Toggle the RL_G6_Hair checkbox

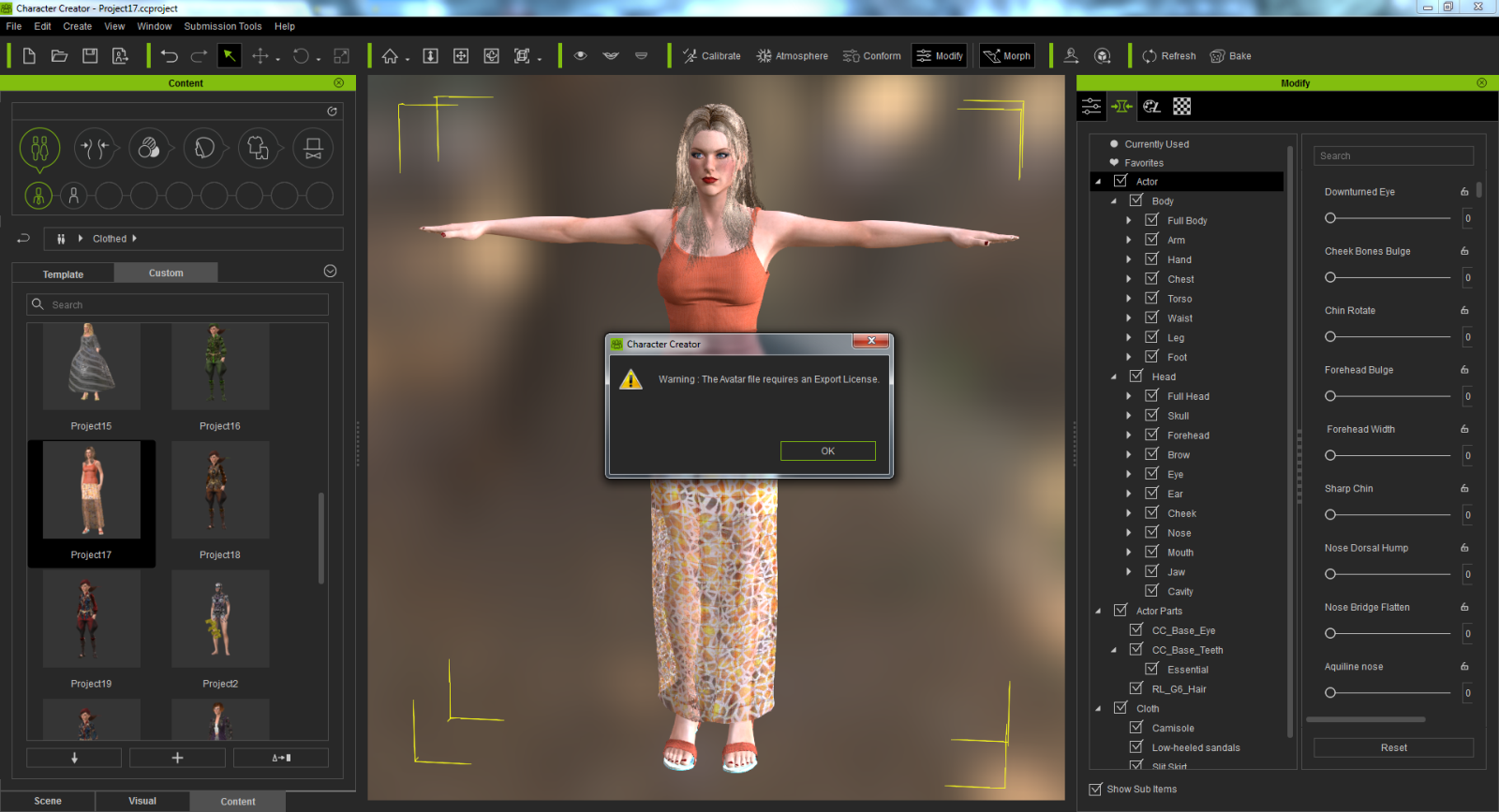(1136, 688)
